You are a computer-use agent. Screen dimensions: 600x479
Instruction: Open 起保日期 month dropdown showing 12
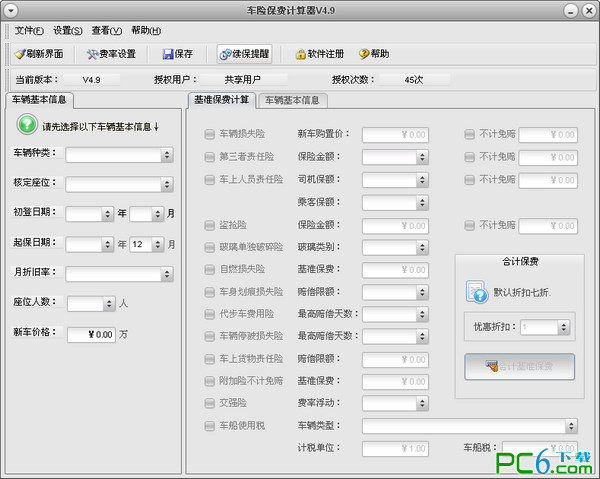pos(147,244)
